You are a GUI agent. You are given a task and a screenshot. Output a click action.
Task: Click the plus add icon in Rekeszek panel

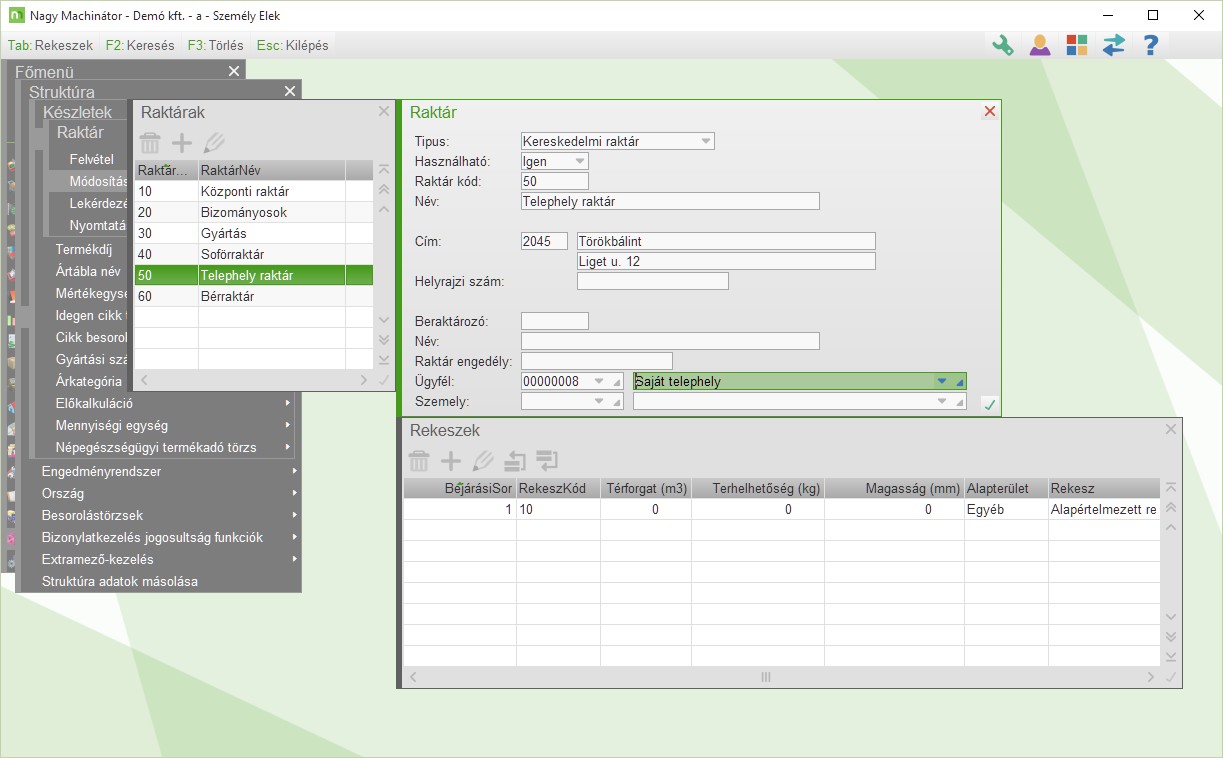click(451, 461)
